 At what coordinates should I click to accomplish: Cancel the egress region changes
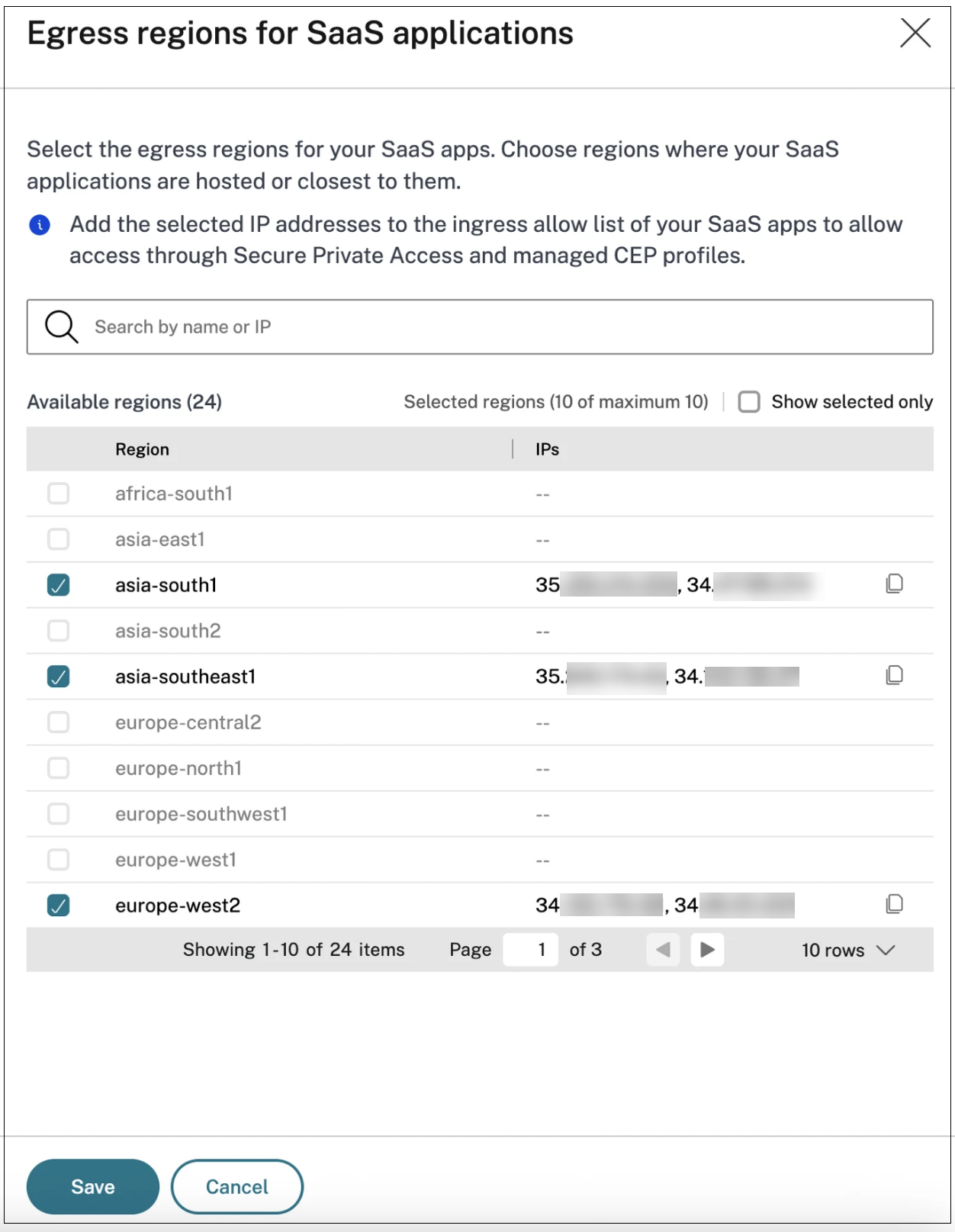(237, 1187)
